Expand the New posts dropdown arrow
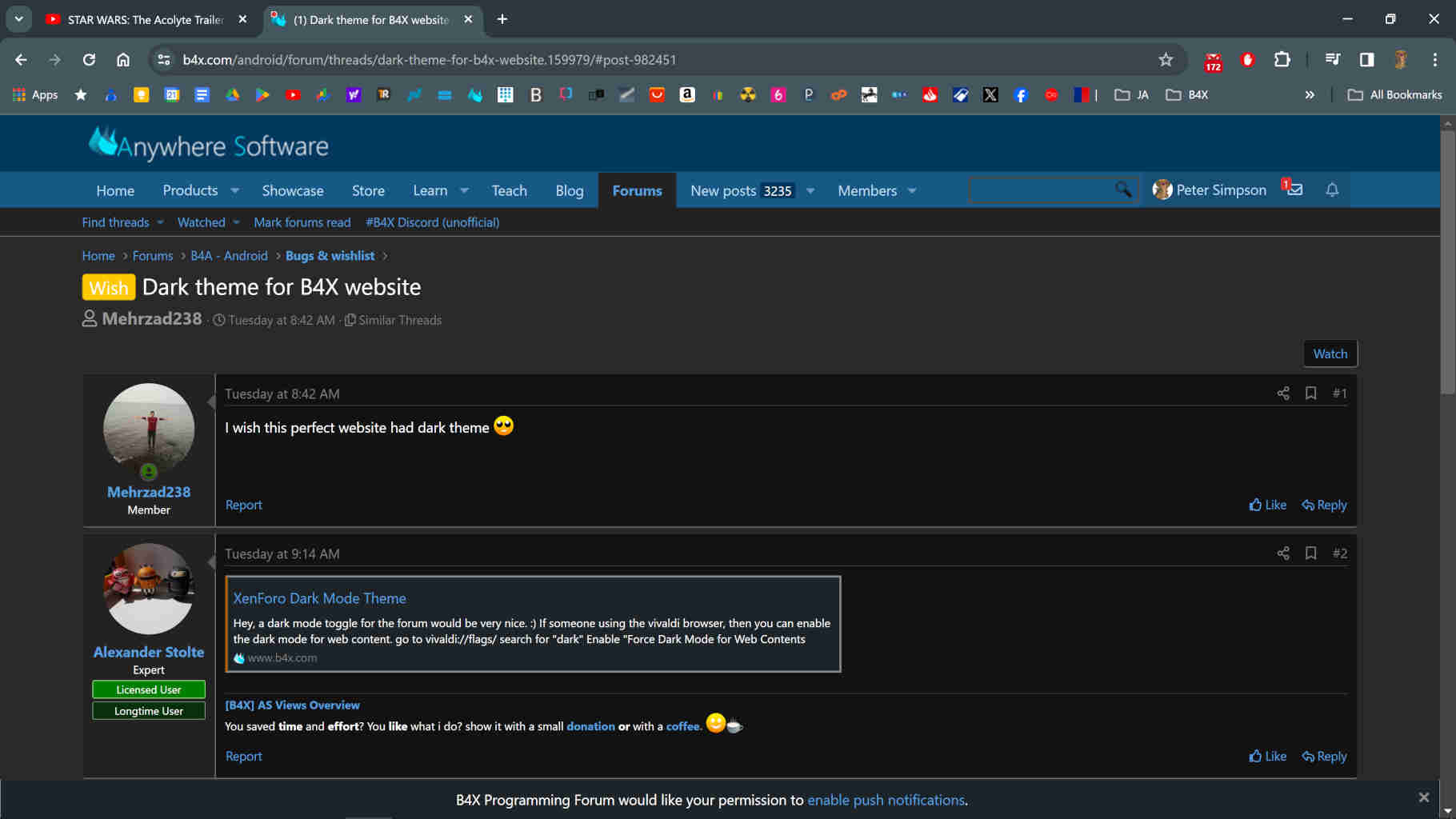 810,190
